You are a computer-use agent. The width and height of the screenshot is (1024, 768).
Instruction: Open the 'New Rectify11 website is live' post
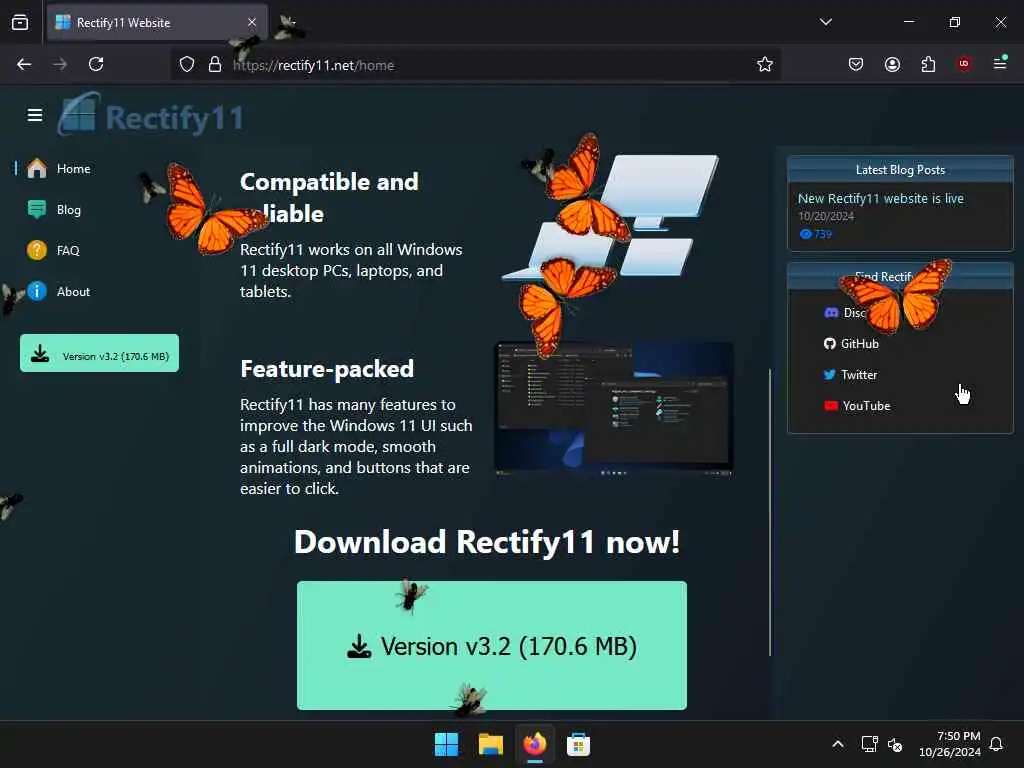(x=880, y=198)
